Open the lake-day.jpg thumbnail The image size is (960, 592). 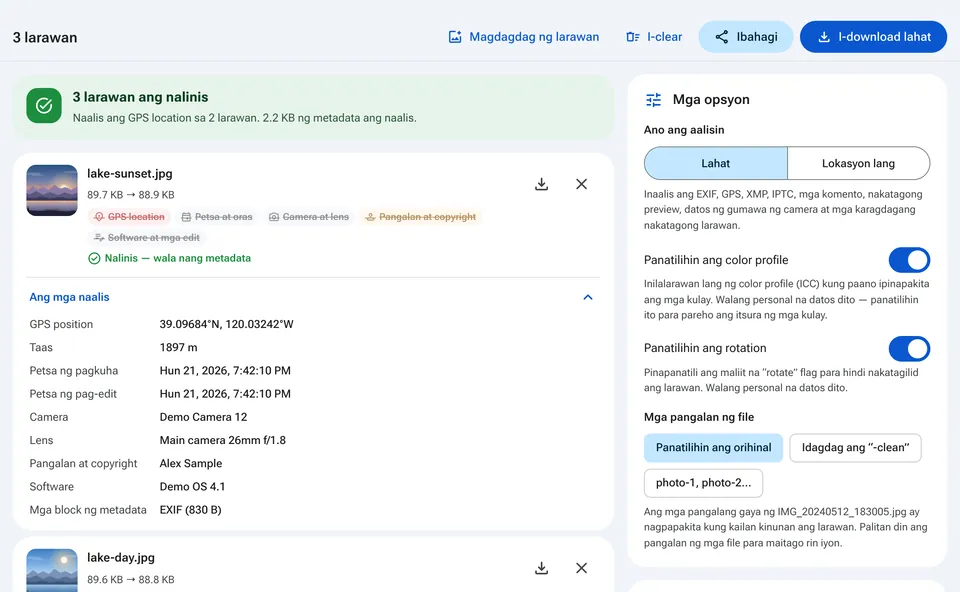click(x=52, y=571)
